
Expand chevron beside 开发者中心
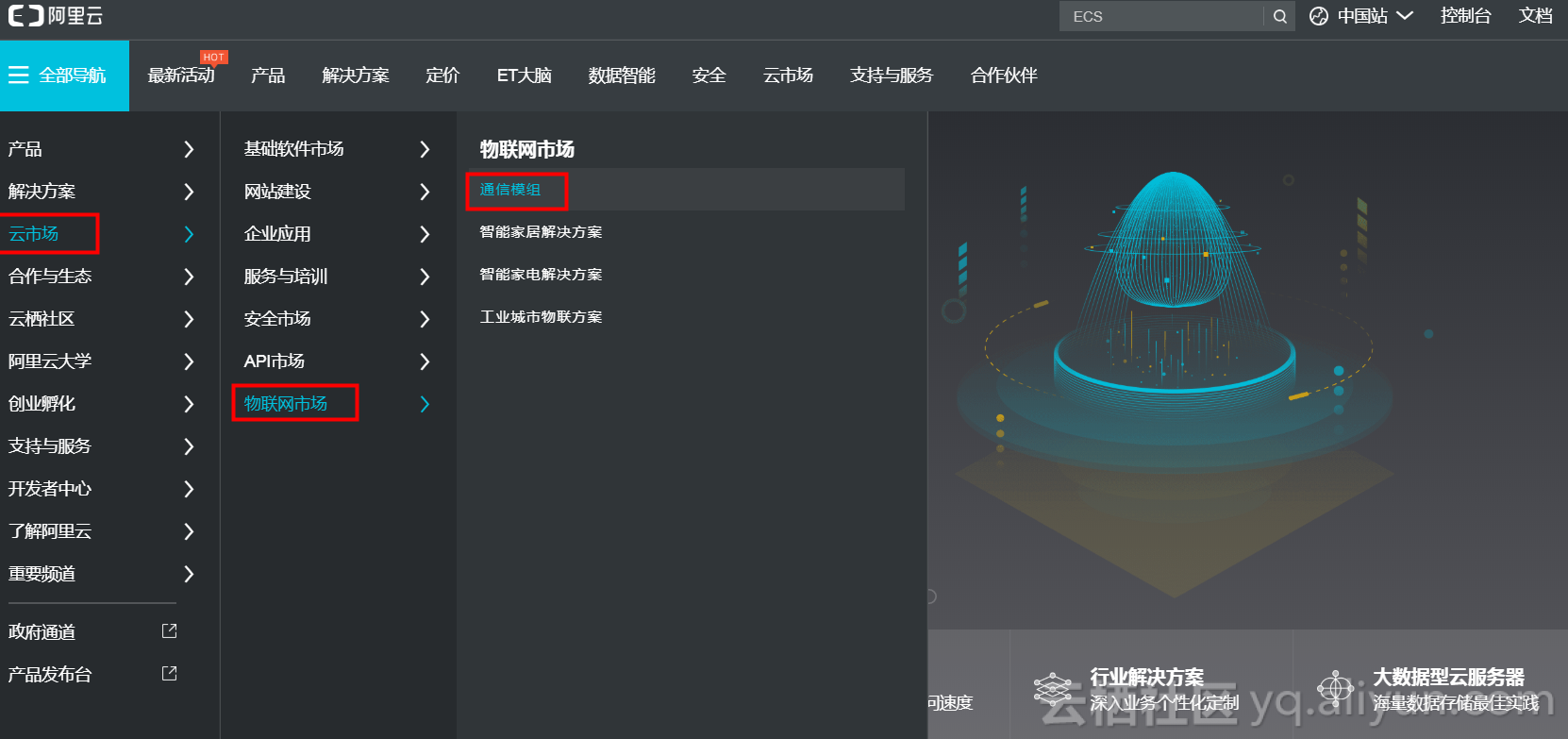(189, 489)
